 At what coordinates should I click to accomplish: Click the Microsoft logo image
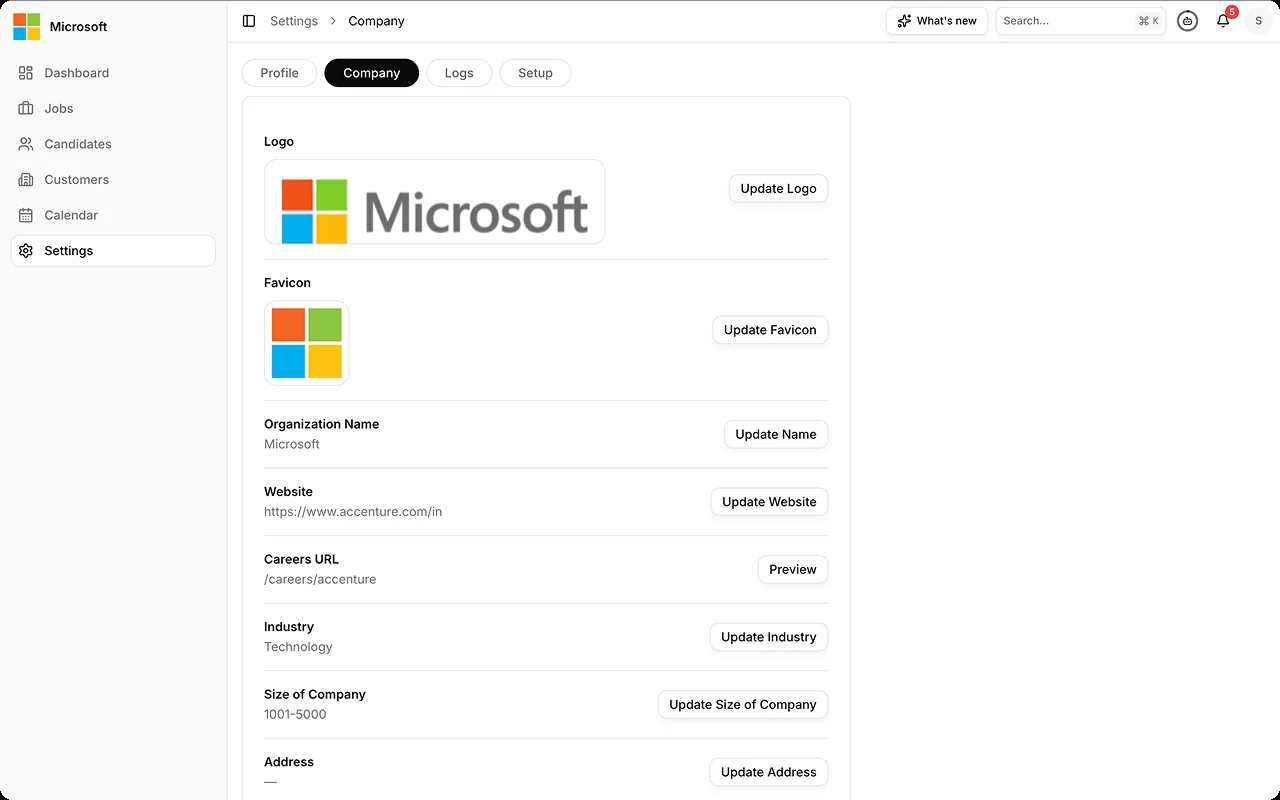point(435,202)
